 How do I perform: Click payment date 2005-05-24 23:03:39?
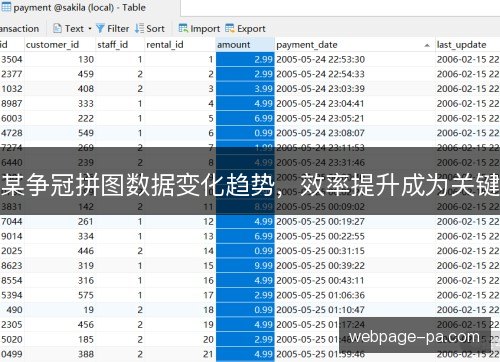355,89
